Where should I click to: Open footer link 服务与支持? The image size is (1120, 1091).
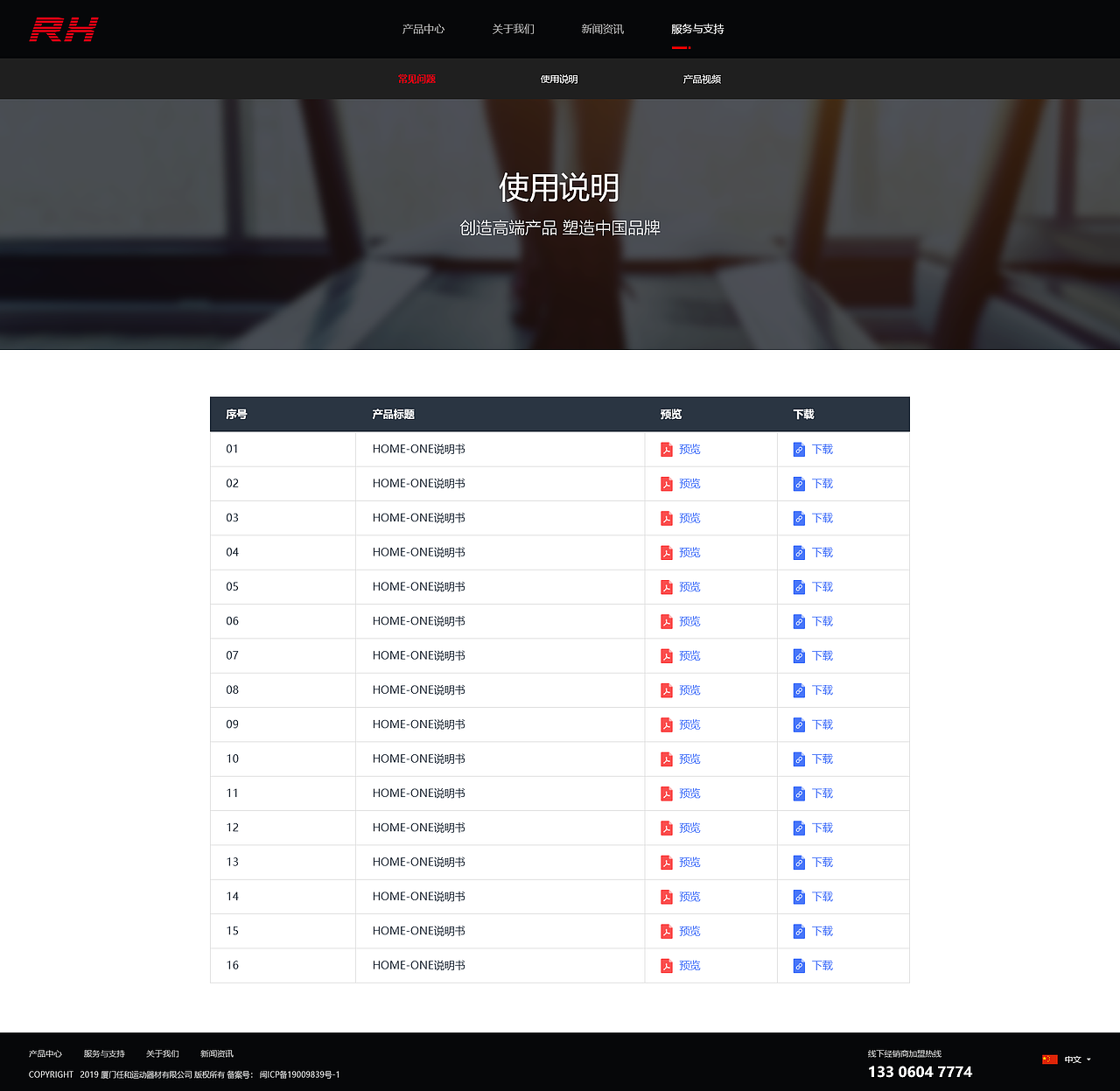(x=104, y=1053)
